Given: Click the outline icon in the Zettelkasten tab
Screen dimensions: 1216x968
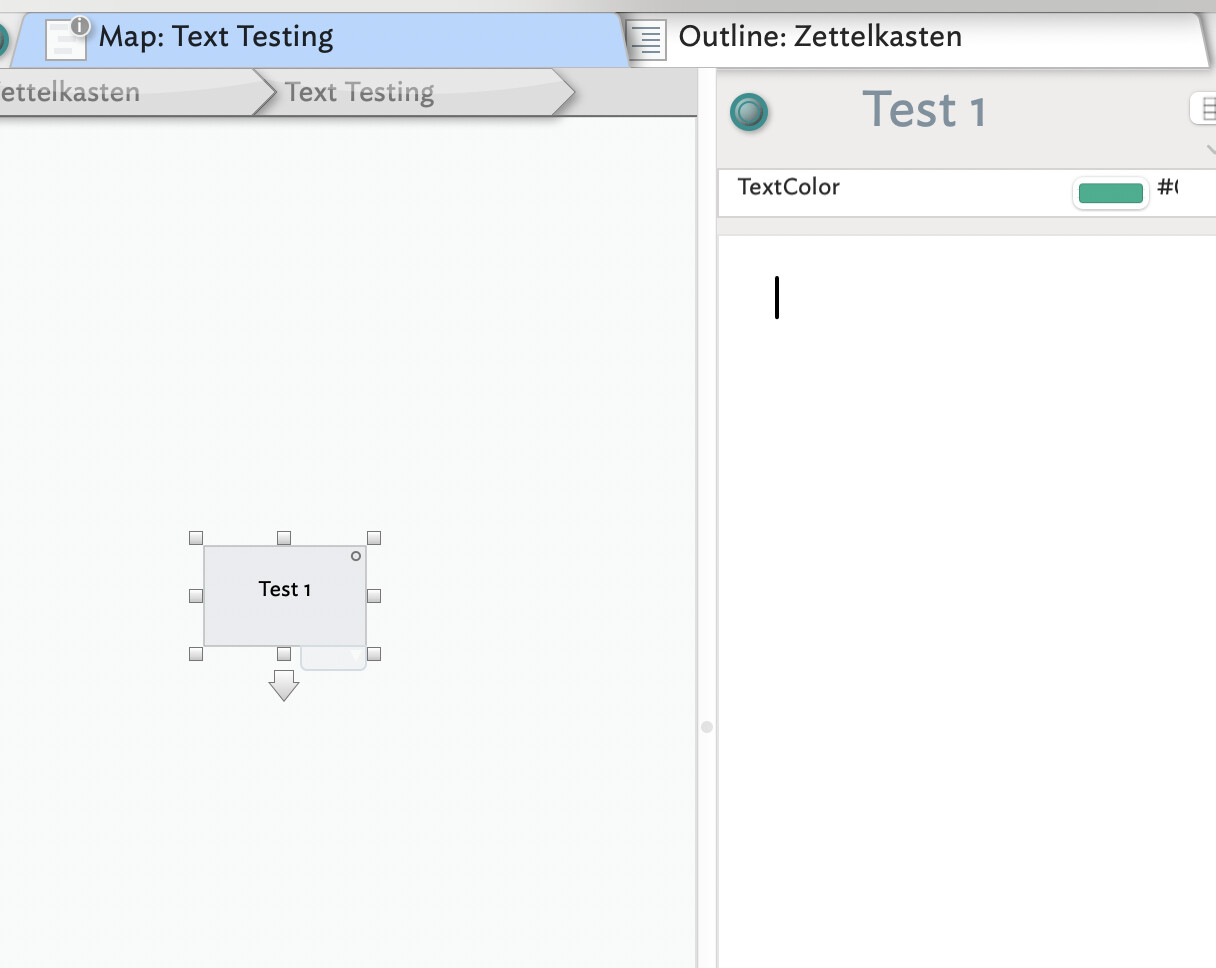Looking at the screenshot, I should pos(647,40).
